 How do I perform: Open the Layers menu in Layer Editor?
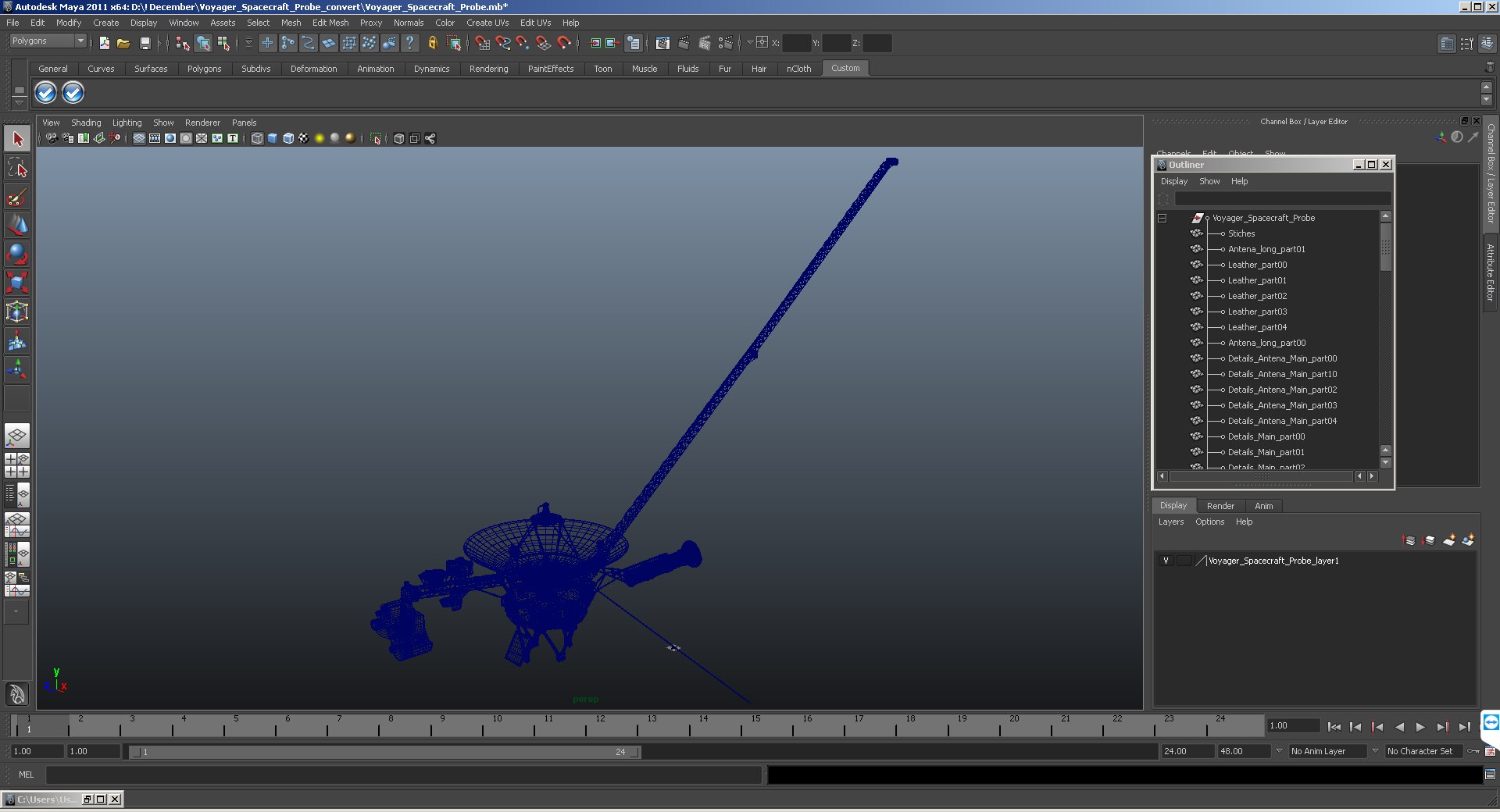pos(1170,522)
